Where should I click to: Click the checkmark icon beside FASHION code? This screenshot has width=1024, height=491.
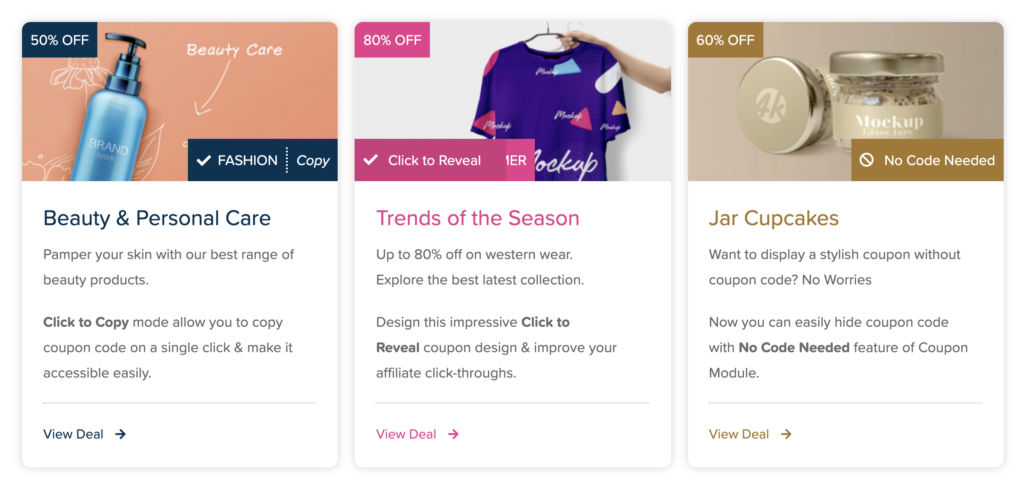(204, 160)
